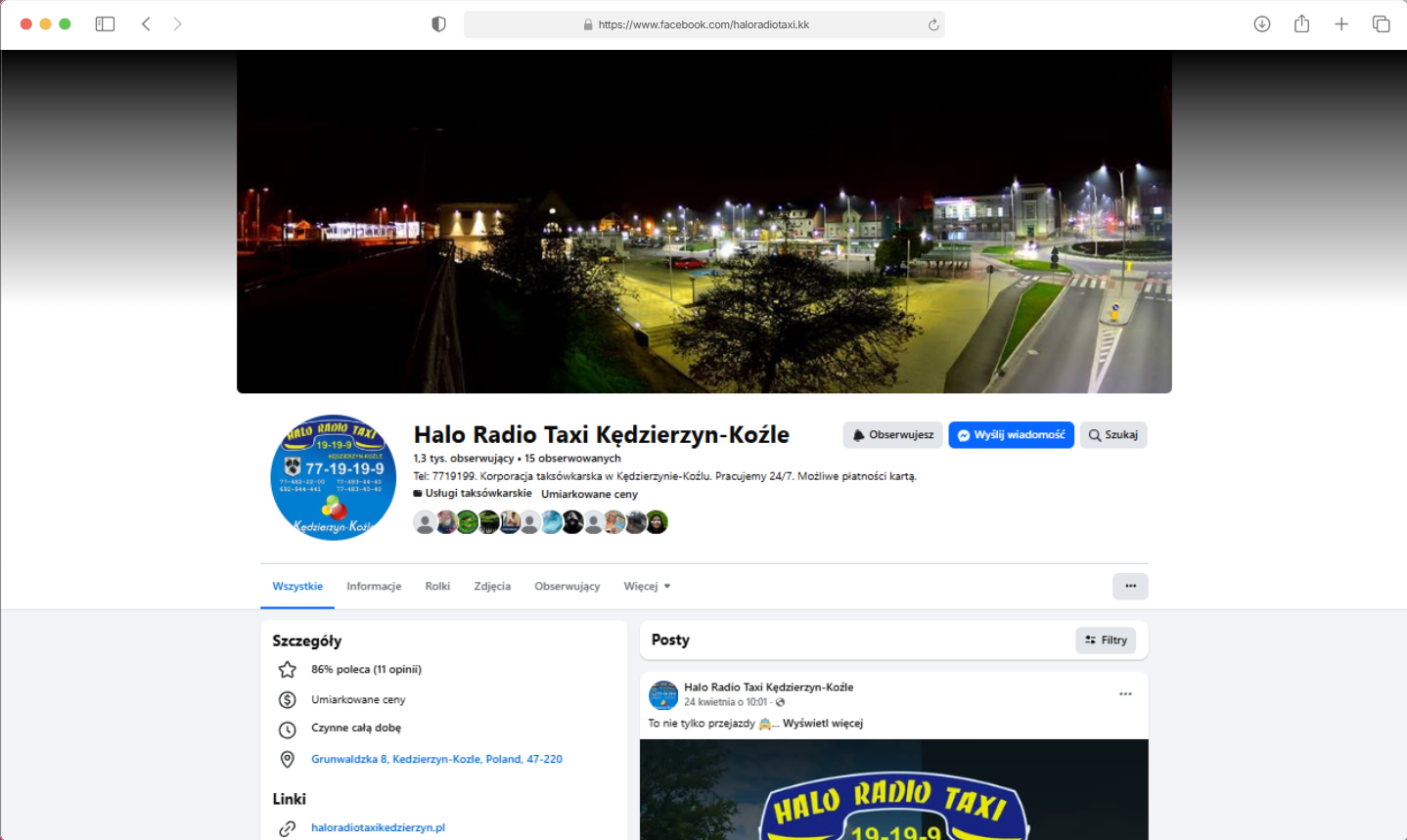Open the nighttime city cover photo

(704, 222)
